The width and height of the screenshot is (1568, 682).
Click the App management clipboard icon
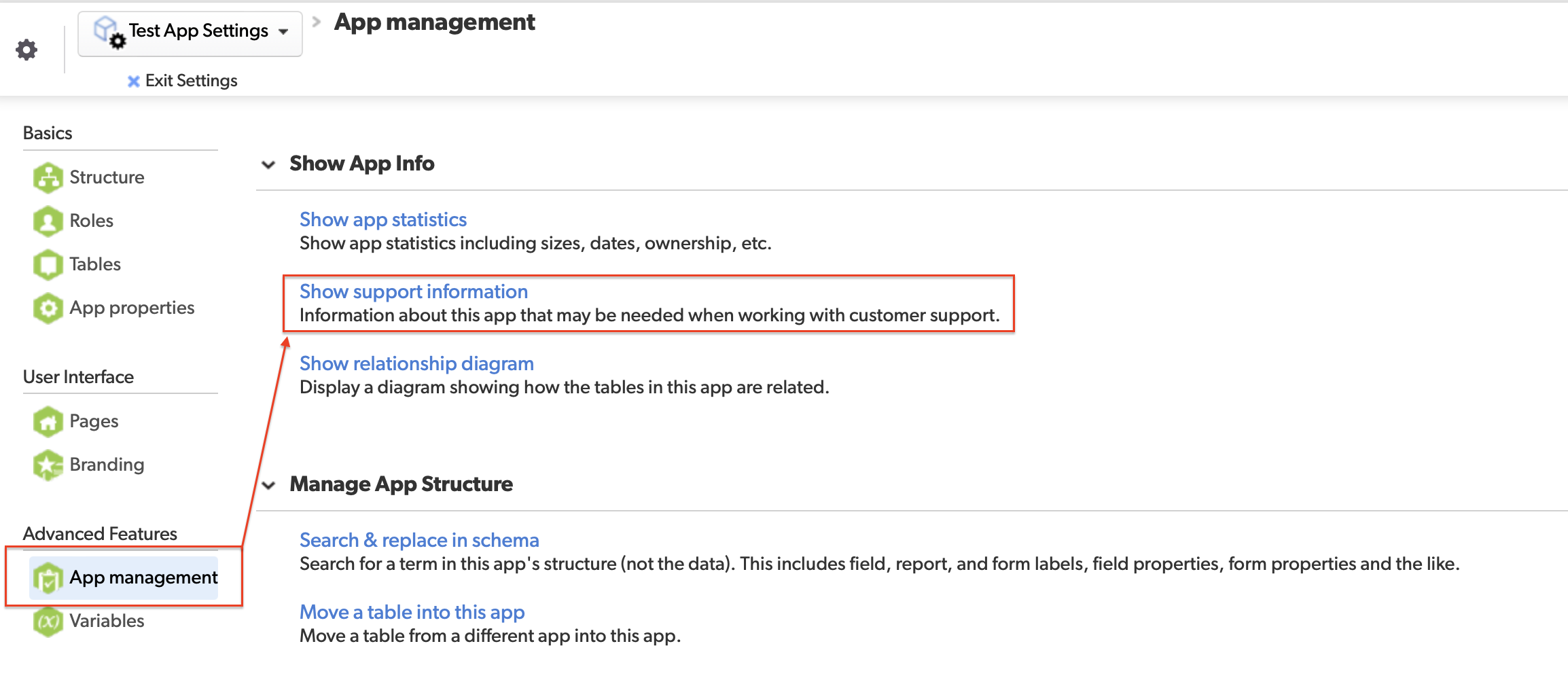(x=48, y=578)
